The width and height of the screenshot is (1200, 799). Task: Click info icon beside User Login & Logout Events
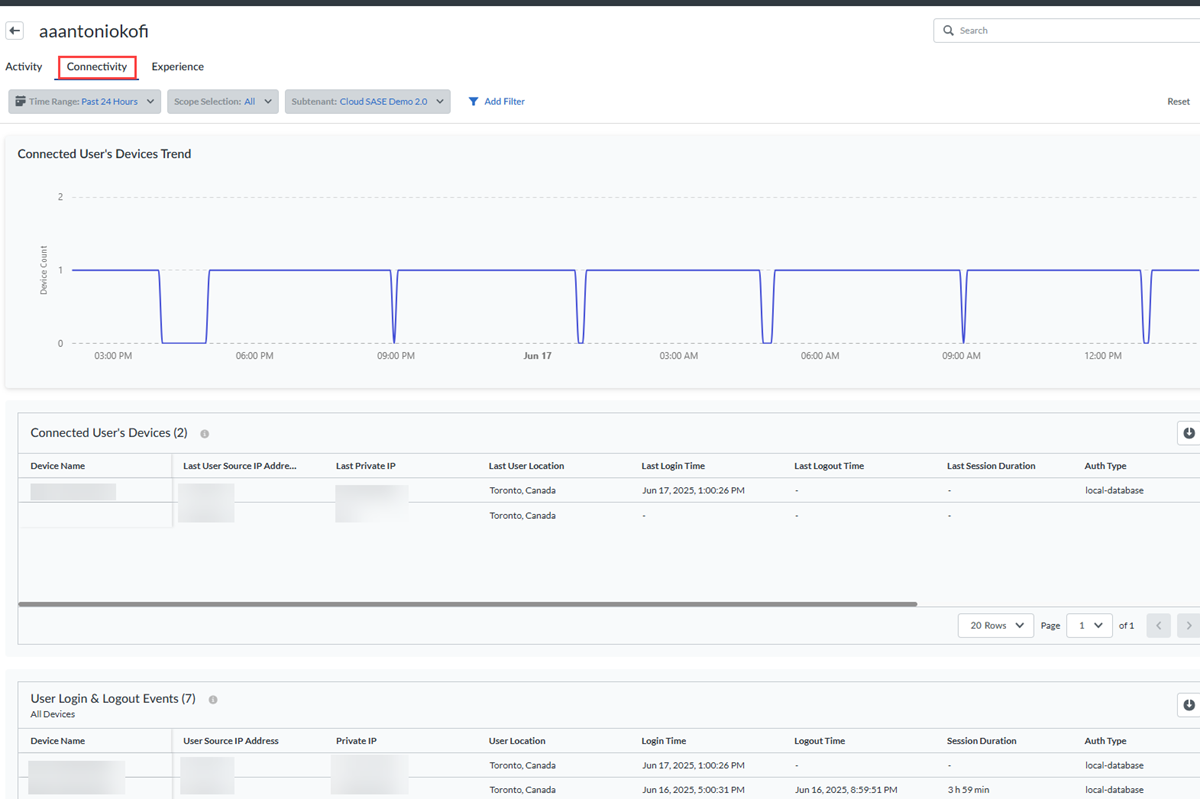pyautogui.click(x=213, y=700)
